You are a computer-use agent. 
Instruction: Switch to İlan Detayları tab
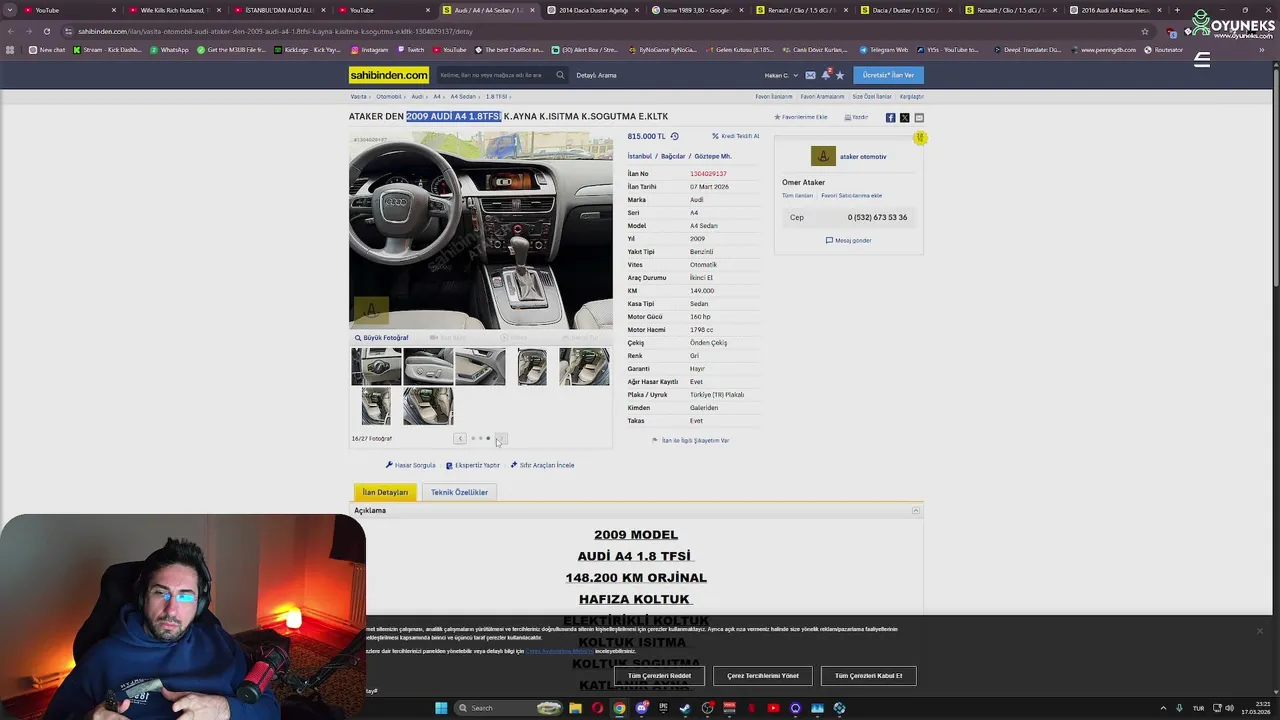pyautogui.click(x=385, y=492)
